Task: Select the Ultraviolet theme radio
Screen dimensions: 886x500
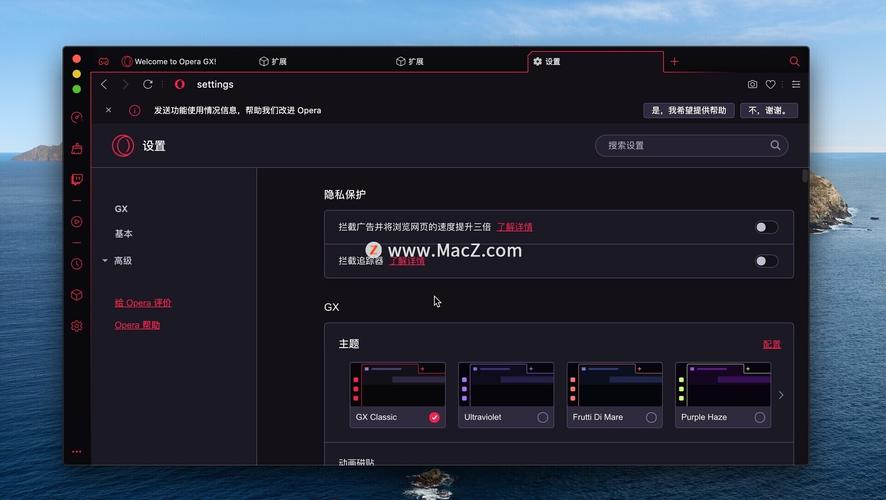Action: [x=542, y=418]
